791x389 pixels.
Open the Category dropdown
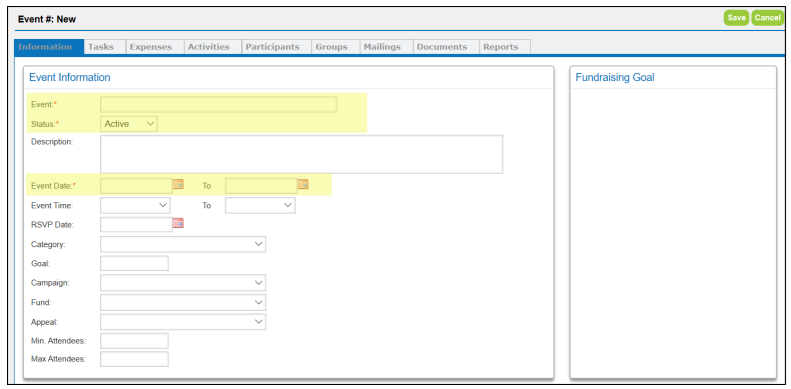click(183, 244)
